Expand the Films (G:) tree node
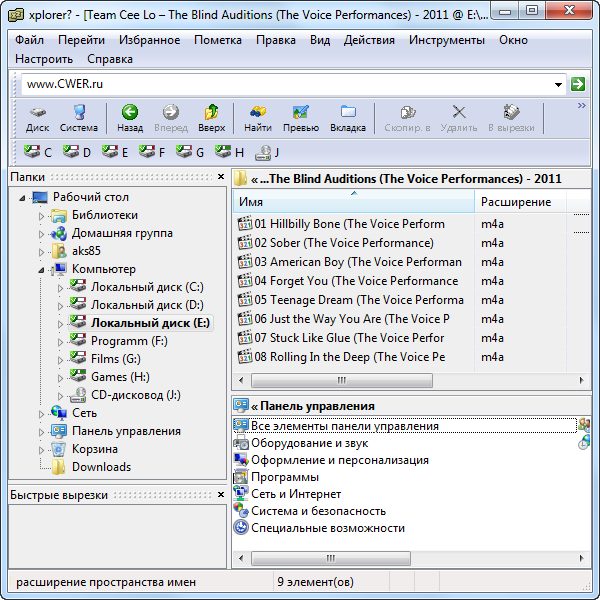 (x=61, y=359)
